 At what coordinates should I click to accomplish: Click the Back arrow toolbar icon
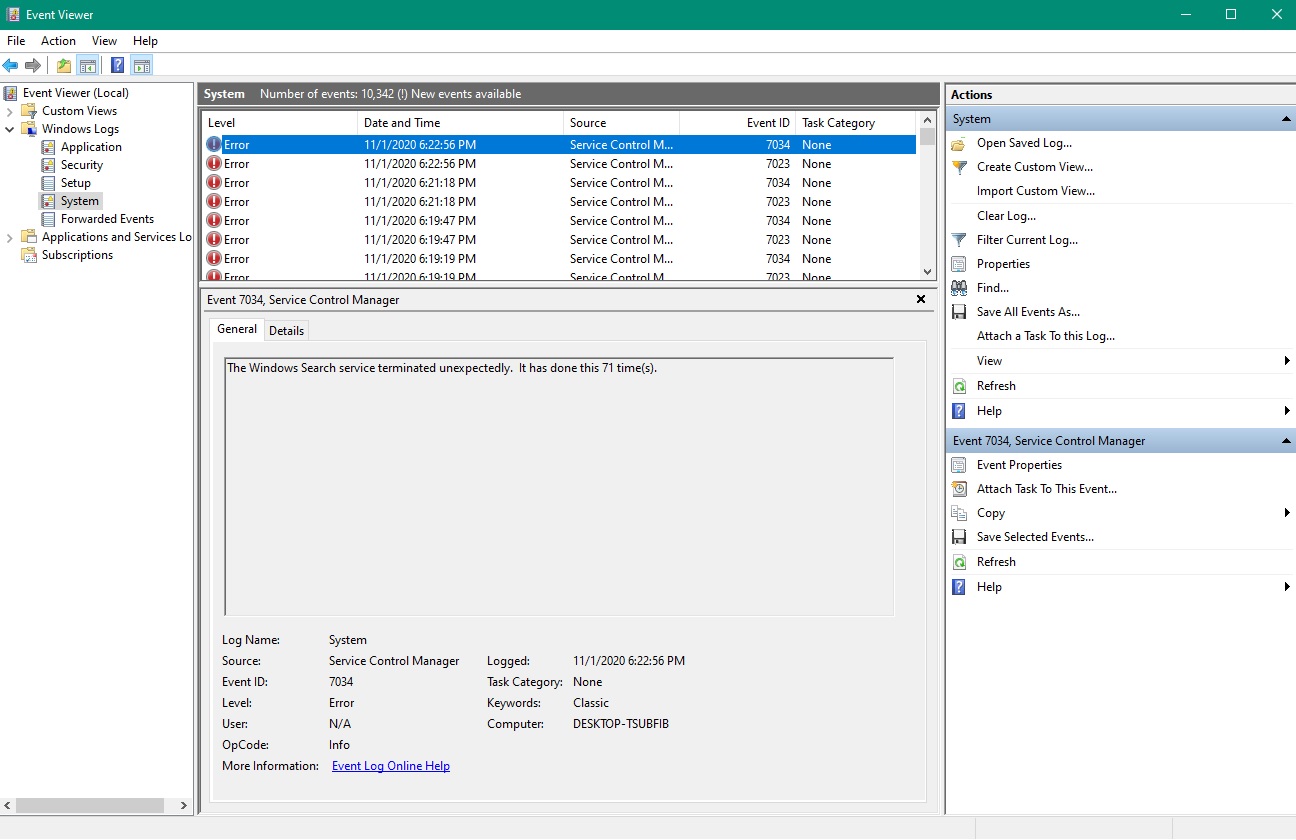point(10,66)
